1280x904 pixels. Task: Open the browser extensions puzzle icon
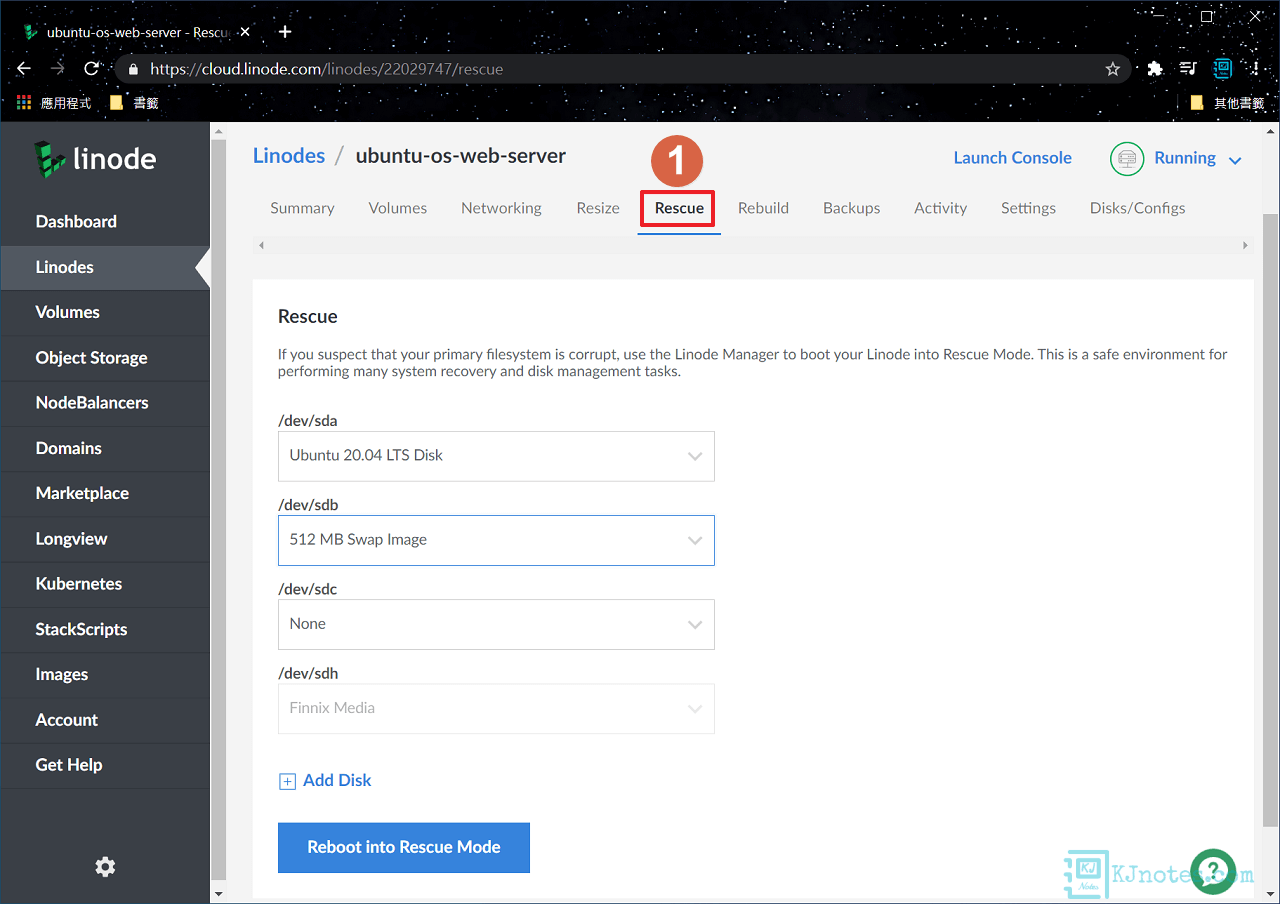coord(1155,69)
